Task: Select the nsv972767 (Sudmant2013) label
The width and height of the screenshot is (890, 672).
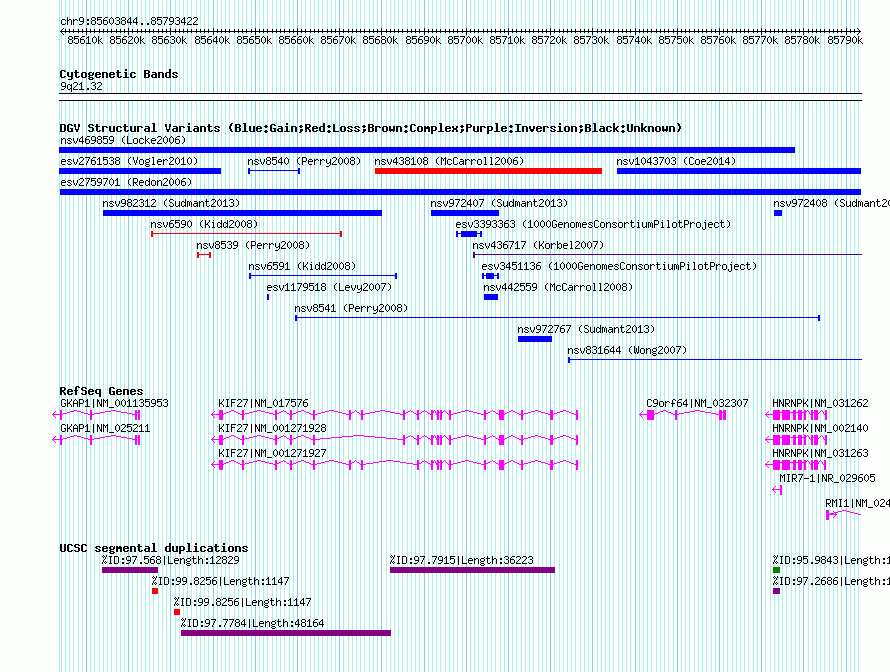Action: [x=586, y=329]
